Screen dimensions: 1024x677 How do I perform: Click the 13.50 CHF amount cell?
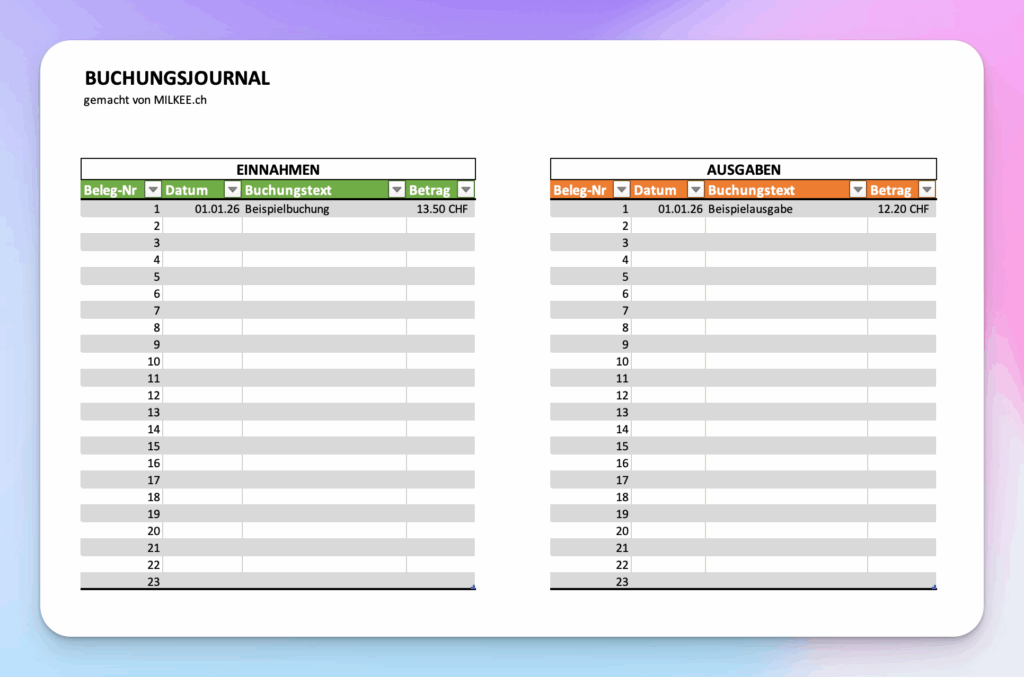click(x=441, y=209)
